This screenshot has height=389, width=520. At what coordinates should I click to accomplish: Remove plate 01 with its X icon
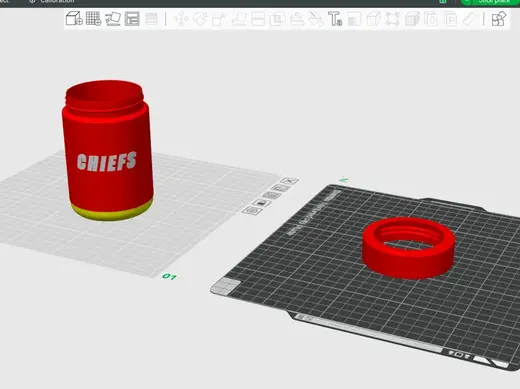[x=289, y=181]
